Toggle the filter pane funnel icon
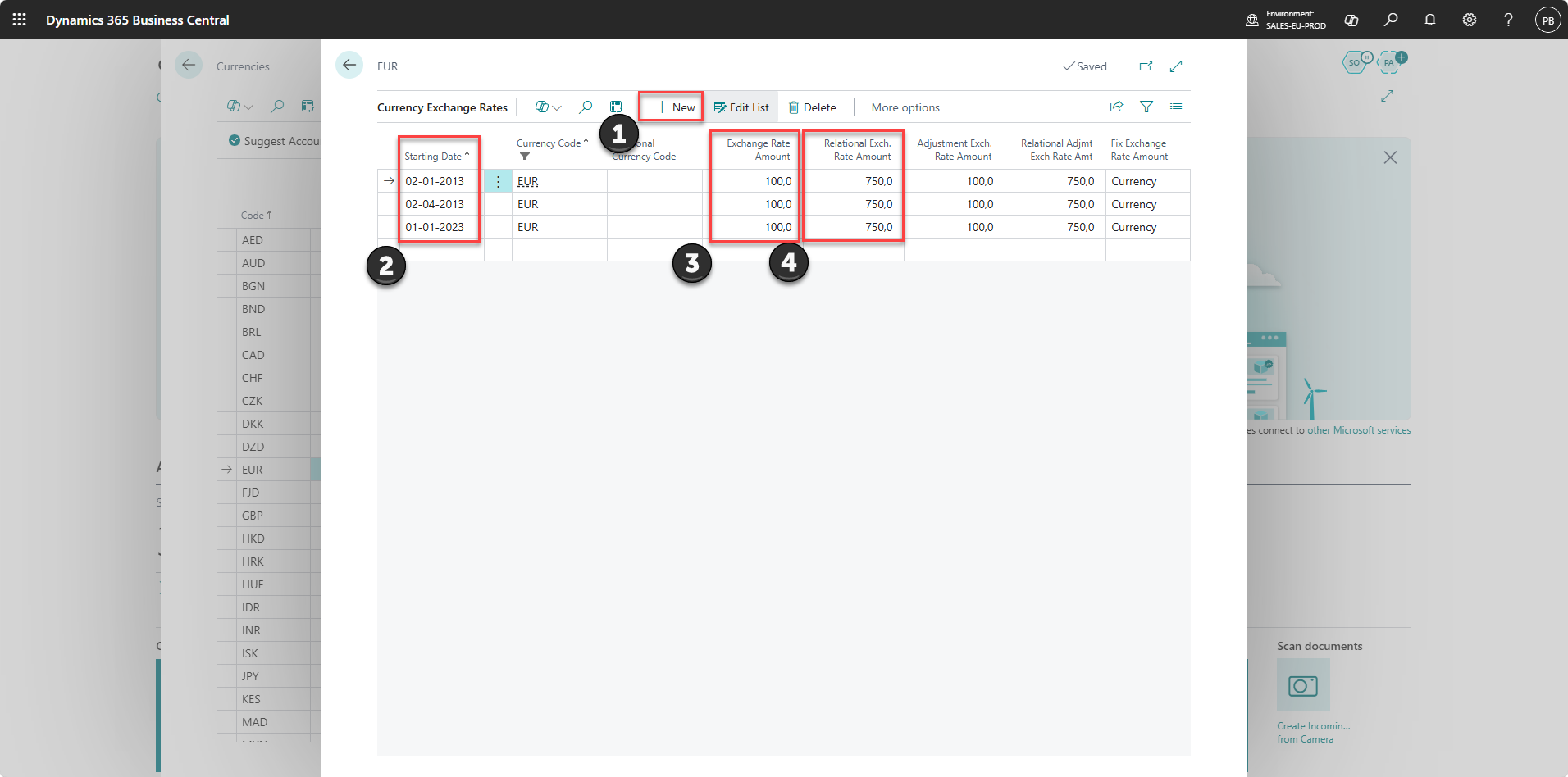This screenshot has width=1568, height=777. [1146, 107]
